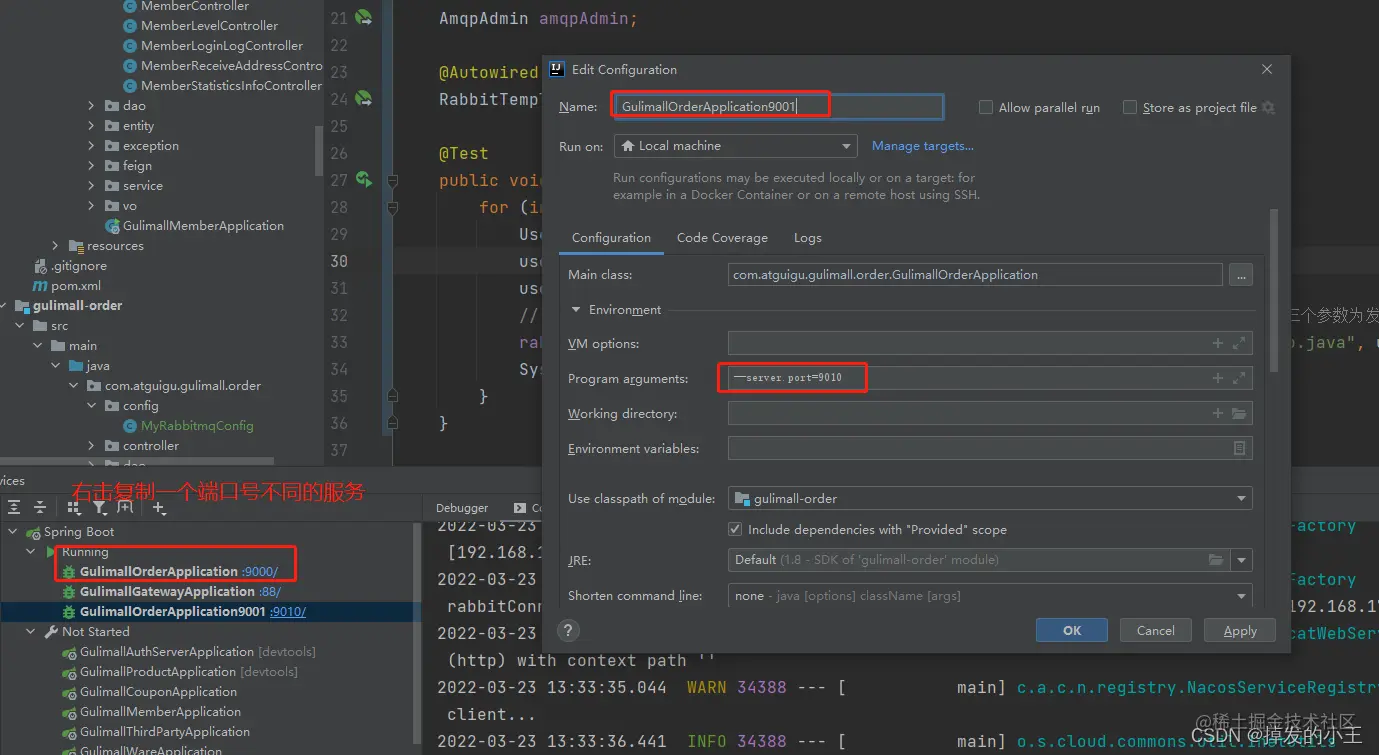The width and height of the screenshot is (1379, 755).
Task: Click Cancel button in dialog
Action: click(1155, 630)
